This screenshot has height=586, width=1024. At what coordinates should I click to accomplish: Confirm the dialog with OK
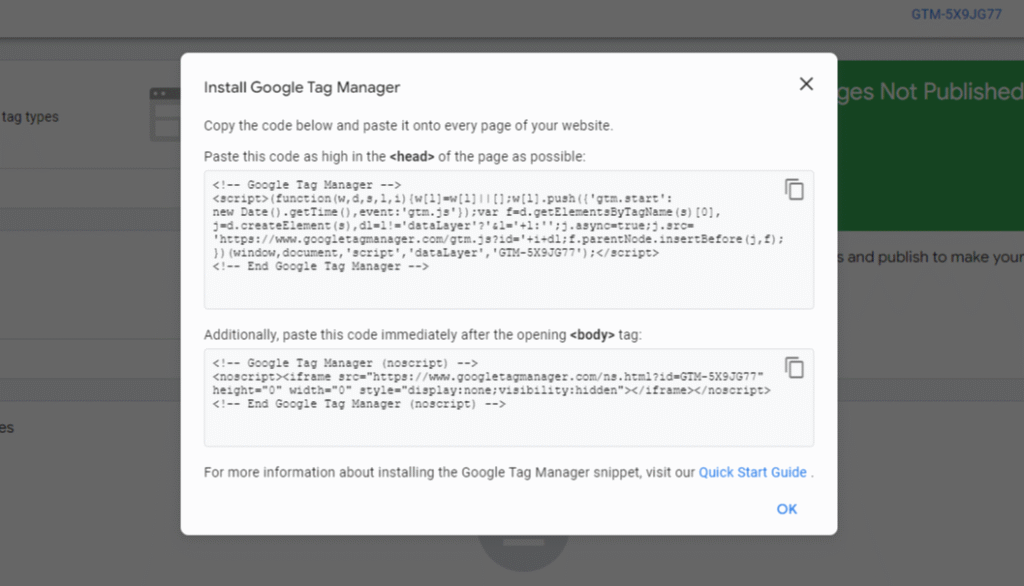tap(786, 509)
